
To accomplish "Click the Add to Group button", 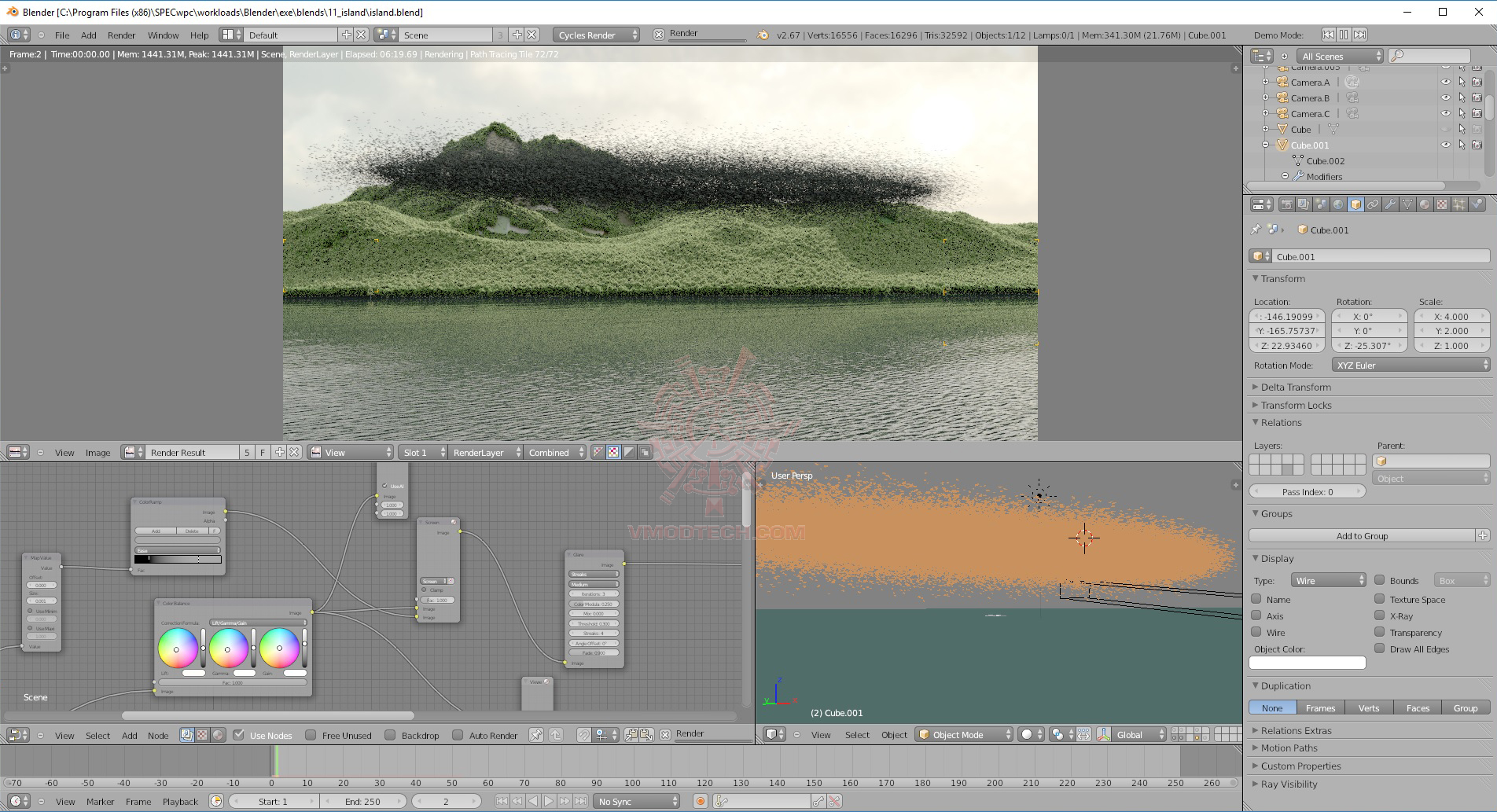I will pyautogui.click(x=1363, y=535).
